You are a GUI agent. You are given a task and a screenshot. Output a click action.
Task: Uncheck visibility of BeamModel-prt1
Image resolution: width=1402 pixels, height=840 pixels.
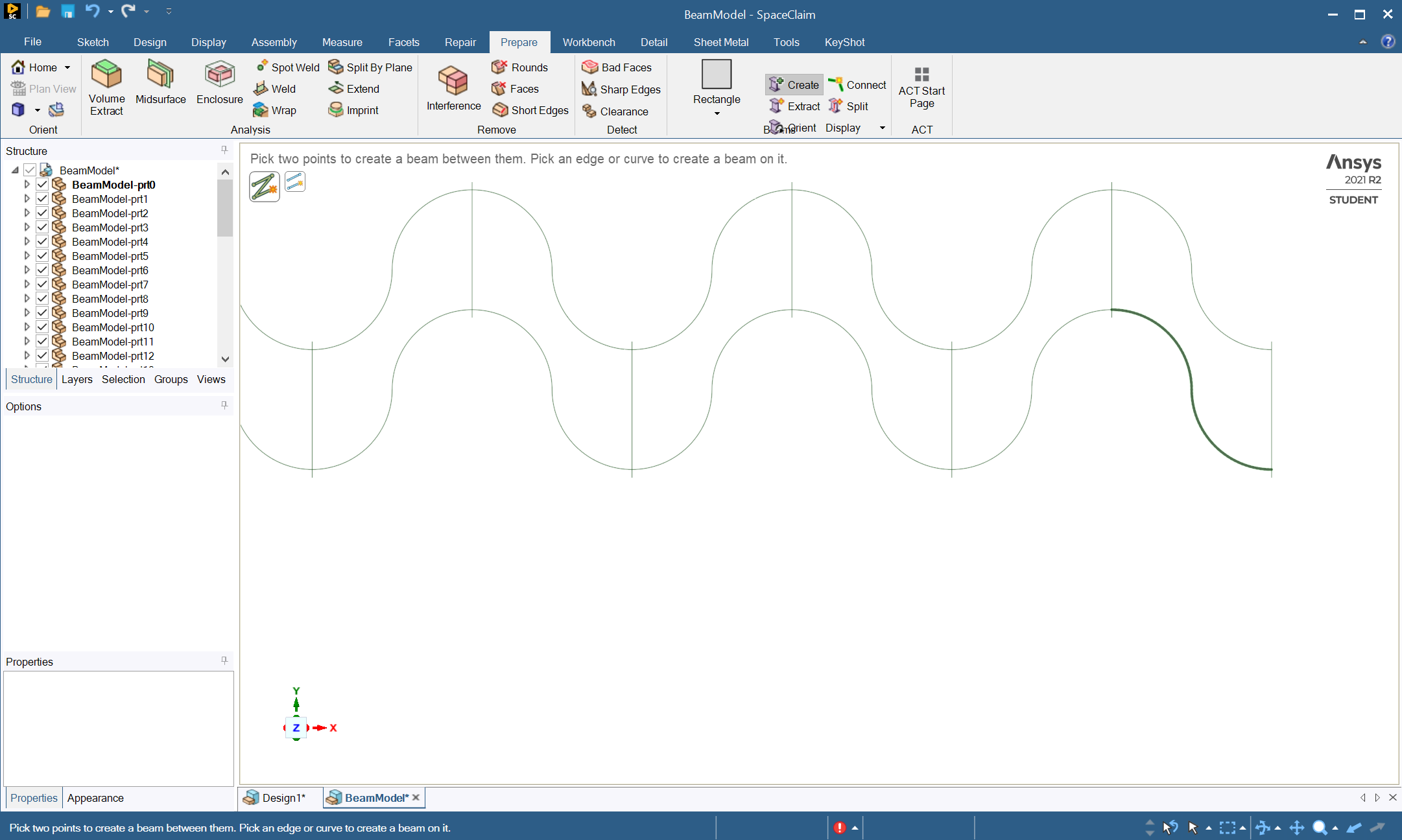coord(42,199)
